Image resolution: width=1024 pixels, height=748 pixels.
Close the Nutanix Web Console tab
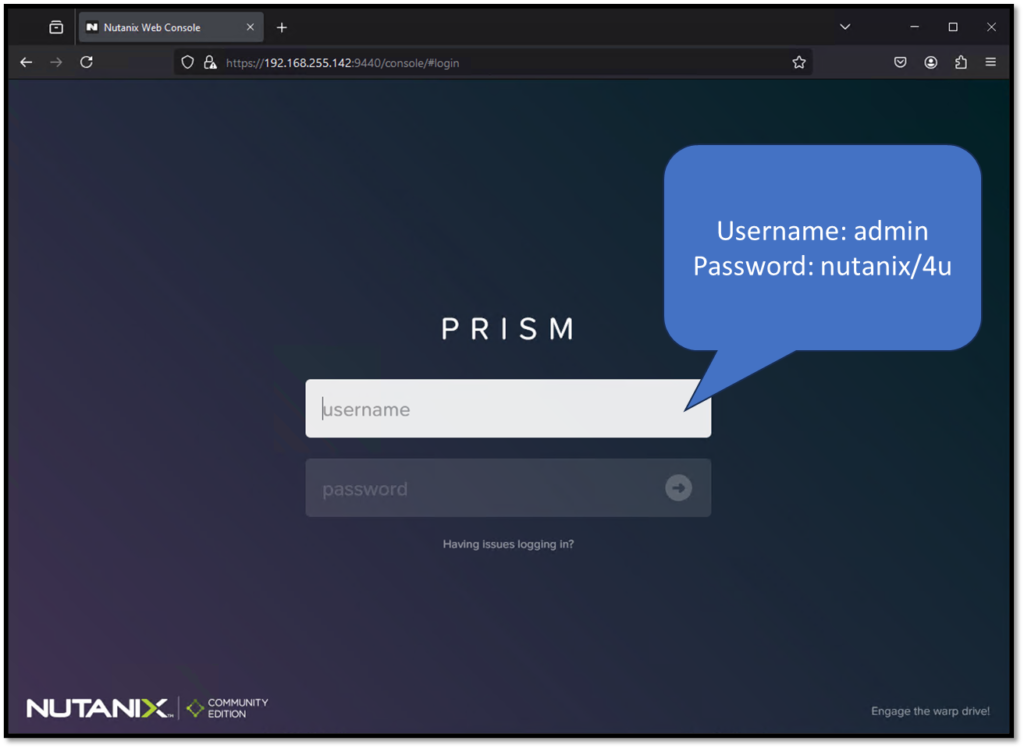250,27
